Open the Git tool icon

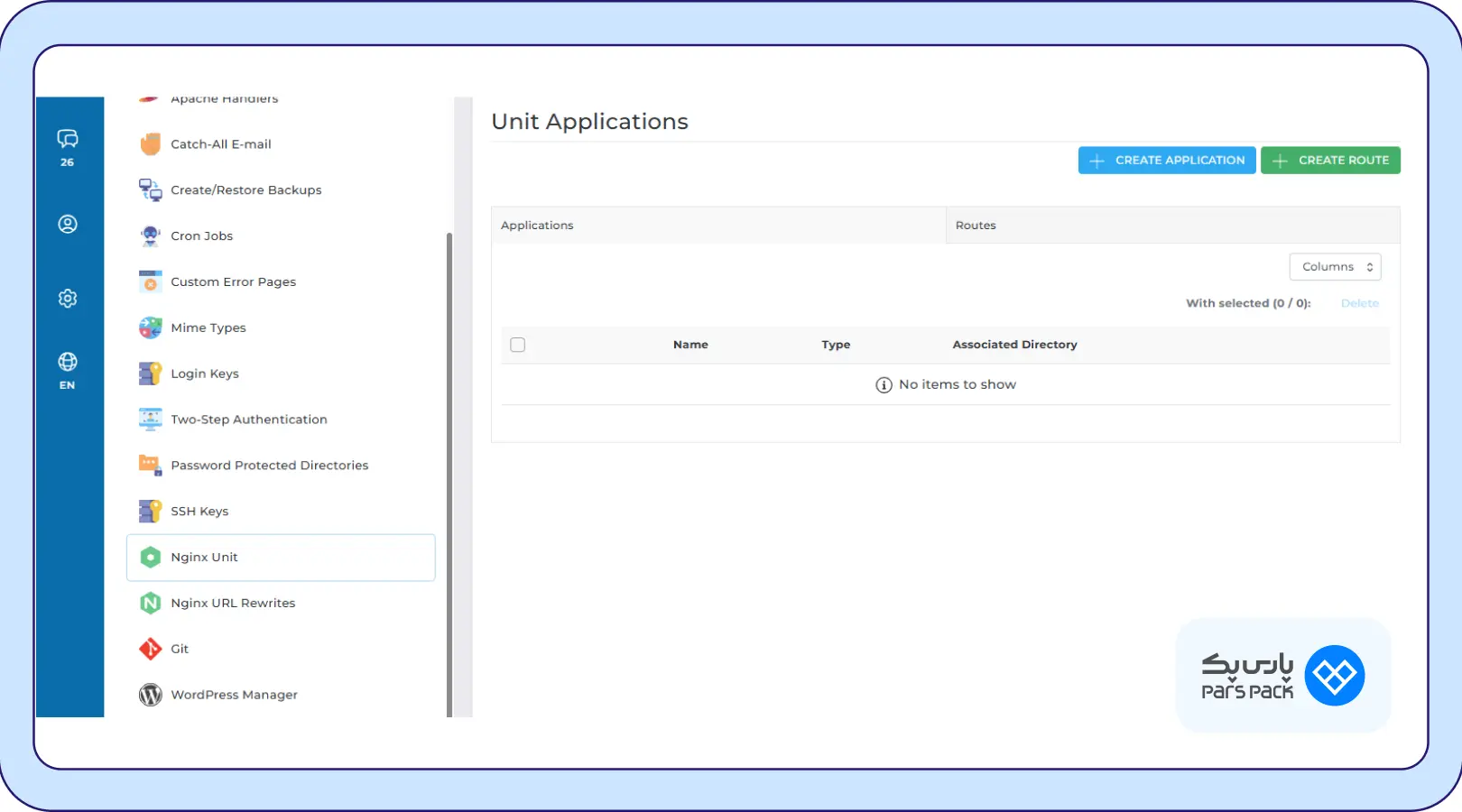coord(150,649)
